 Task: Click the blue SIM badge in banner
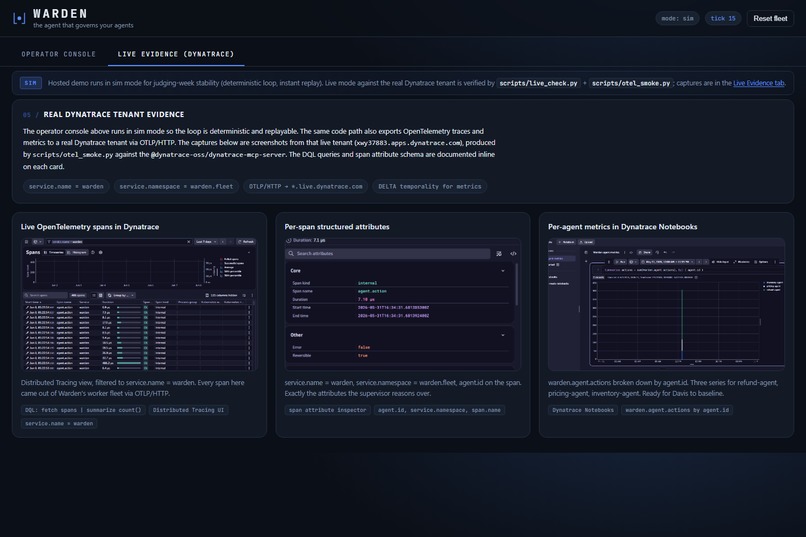[31, 83]
